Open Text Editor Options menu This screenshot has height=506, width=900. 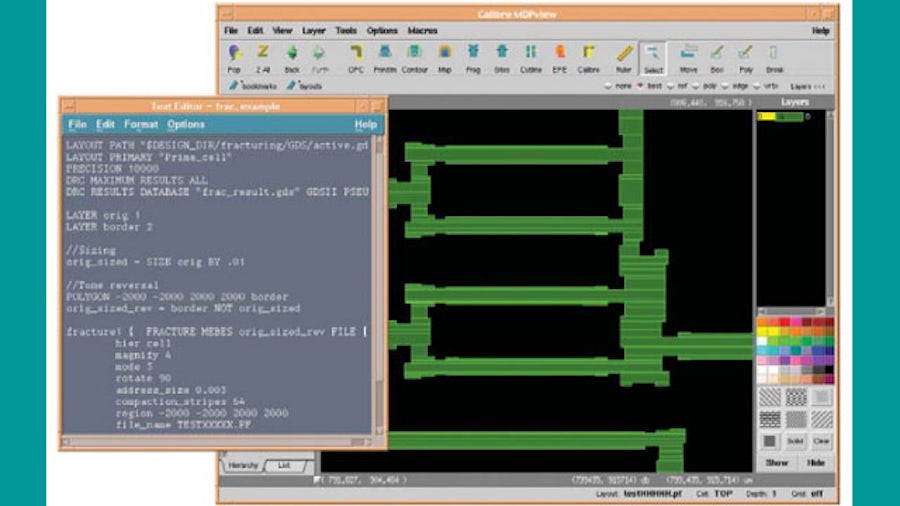pos(186,124)
